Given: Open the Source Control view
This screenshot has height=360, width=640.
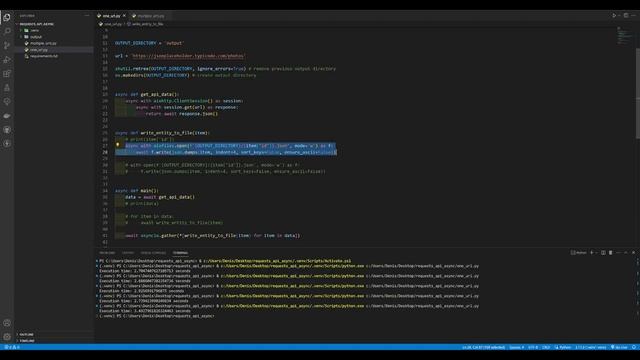Looking at the screenshot, I should point(7,45).
